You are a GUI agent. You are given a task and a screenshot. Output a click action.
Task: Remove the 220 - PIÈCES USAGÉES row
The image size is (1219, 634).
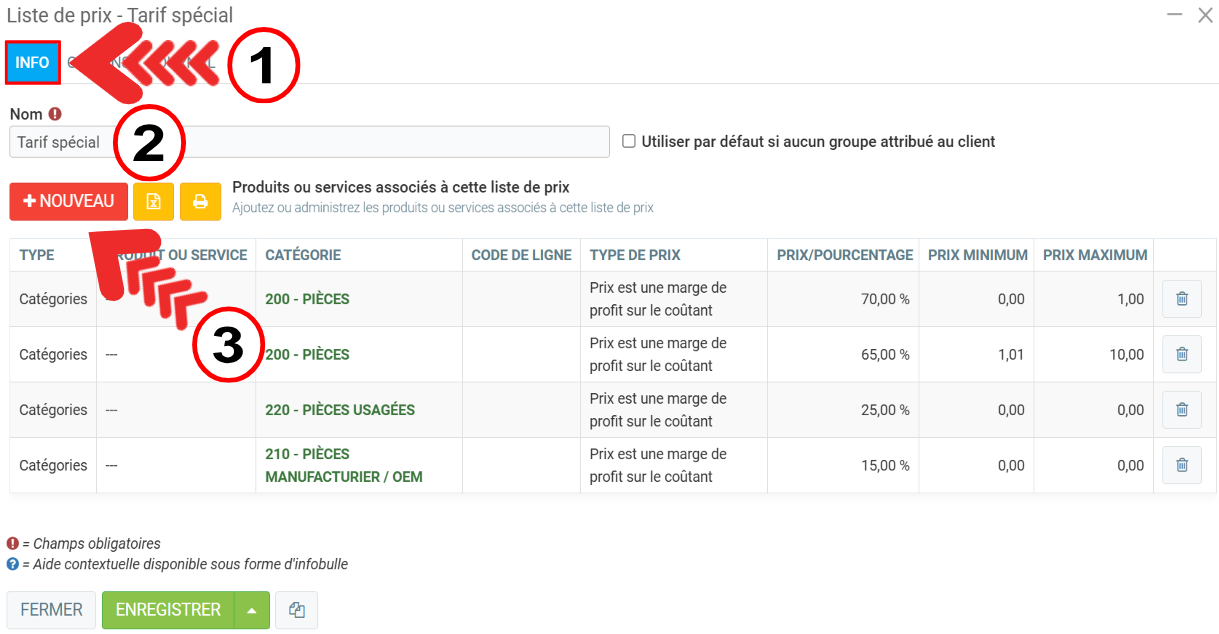click(1181, 409)
